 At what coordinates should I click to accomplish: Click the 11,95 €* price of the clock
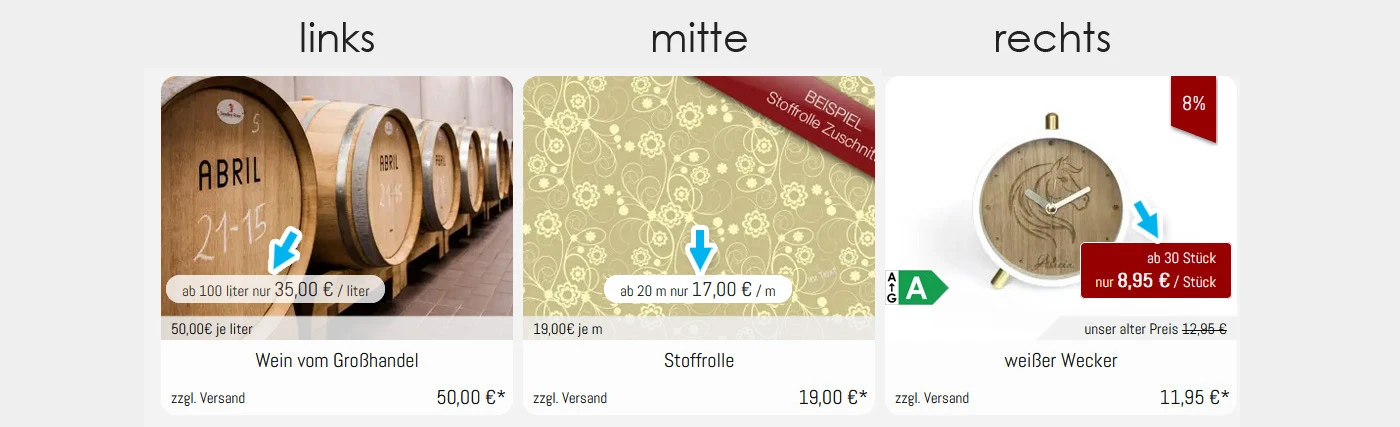point(1194,397)
